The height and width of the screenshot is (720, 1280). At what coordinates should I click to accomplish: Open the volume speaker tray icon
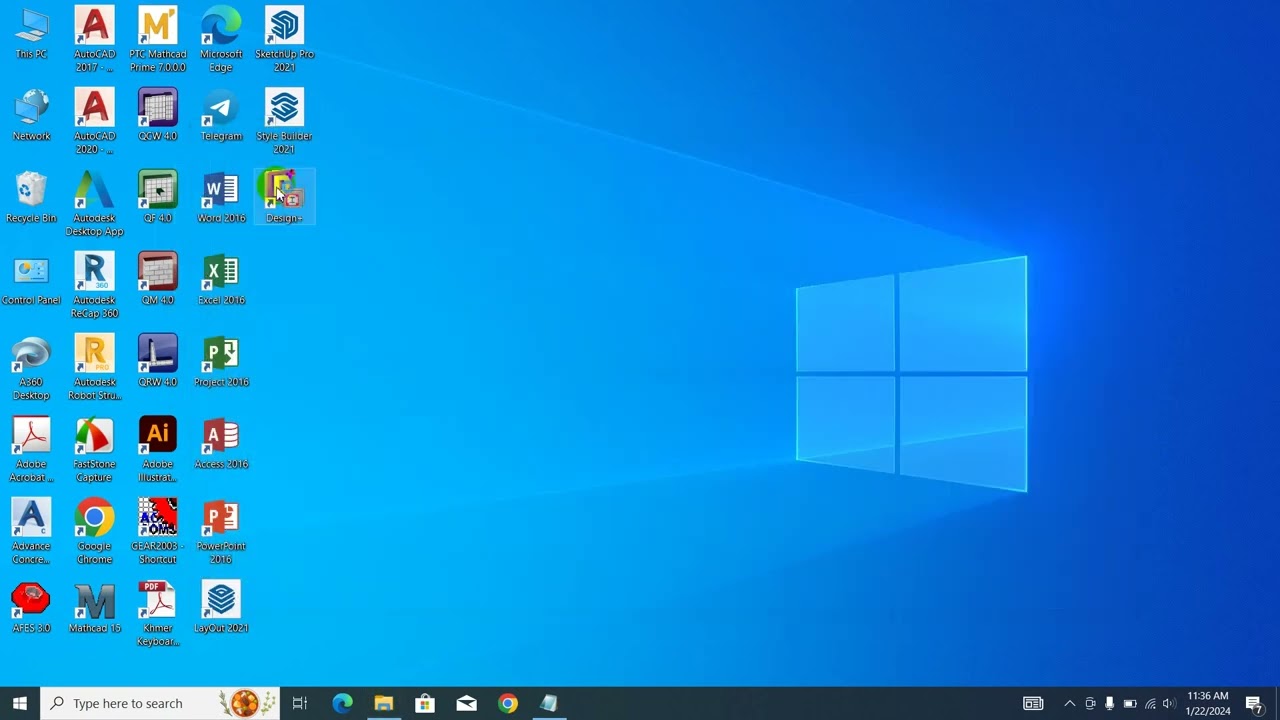[1169, 704]
